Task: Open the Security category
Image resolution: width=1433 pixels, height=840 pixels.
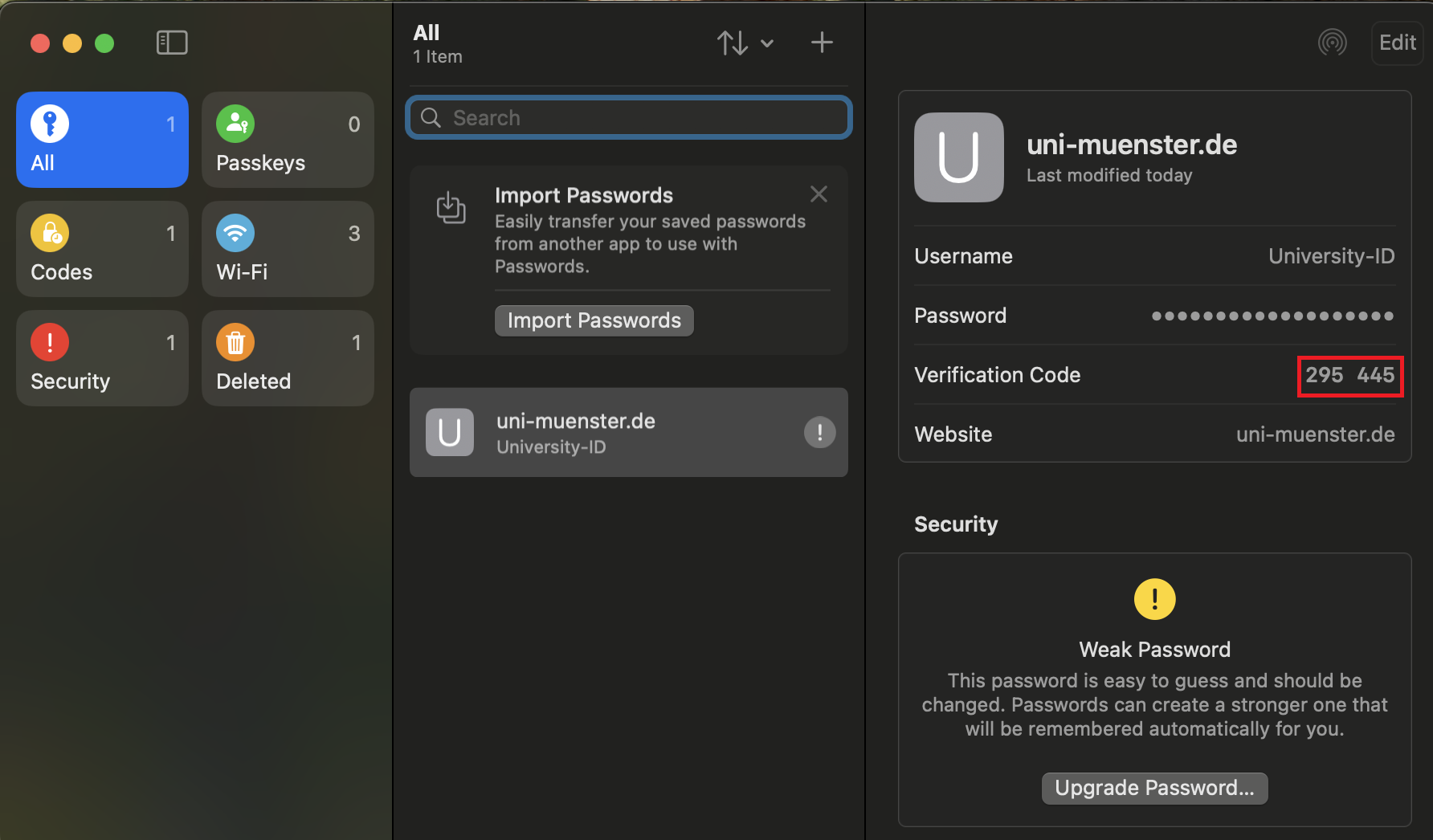Action: pos(102,358)
